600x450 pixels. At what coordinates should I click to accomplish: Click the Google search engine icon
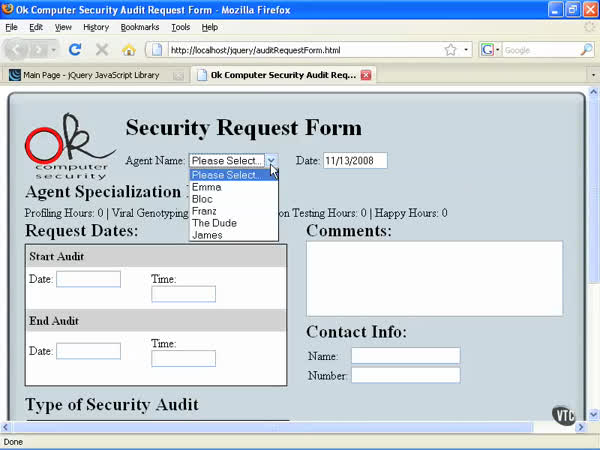click(487, 49)
